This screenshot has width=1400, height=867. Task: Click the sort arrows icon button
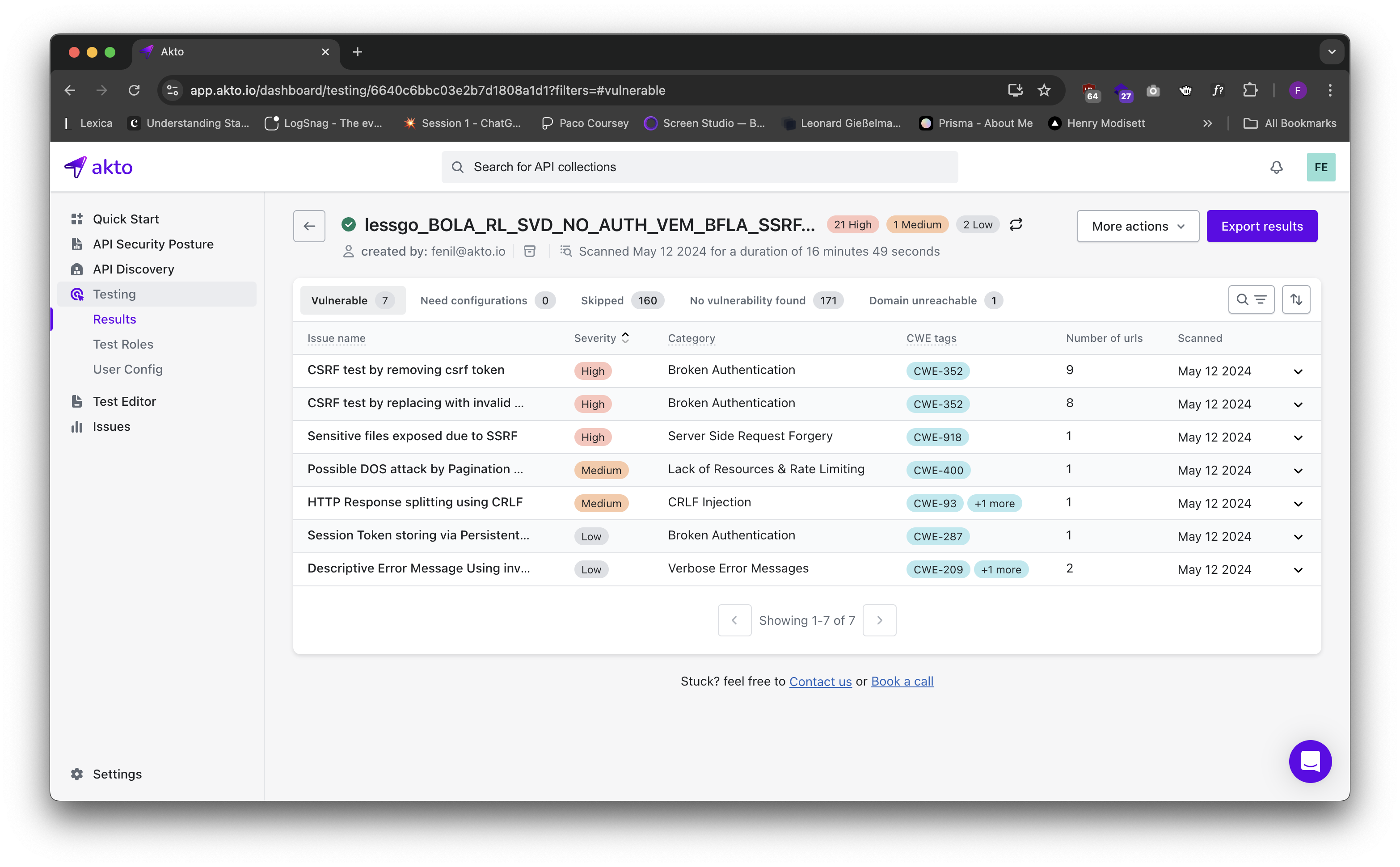click(x=1295, y=299)
